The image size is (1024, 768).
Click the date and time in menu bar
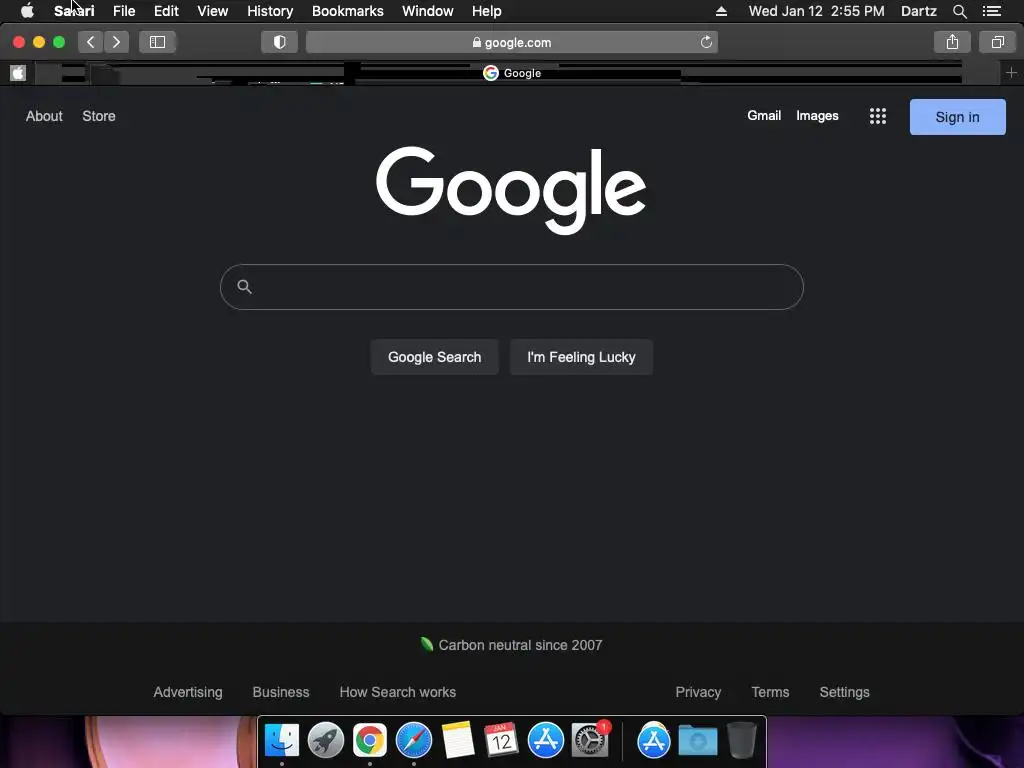(816, 11)
